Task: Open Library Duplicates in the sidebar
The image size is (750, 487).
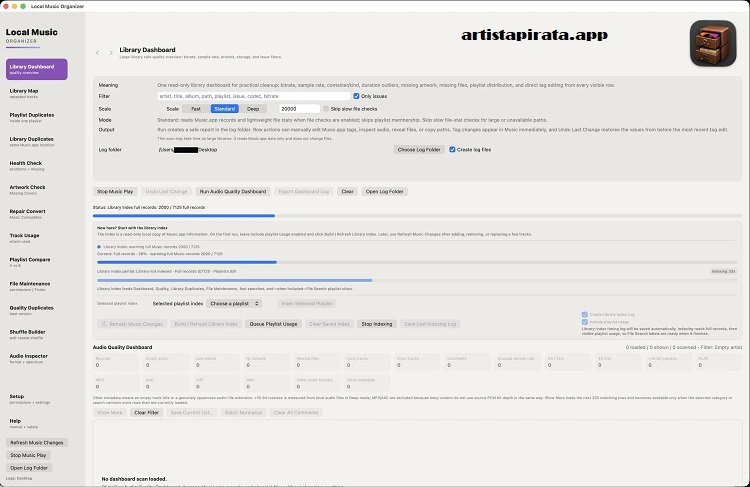Action: coord(37,142)
